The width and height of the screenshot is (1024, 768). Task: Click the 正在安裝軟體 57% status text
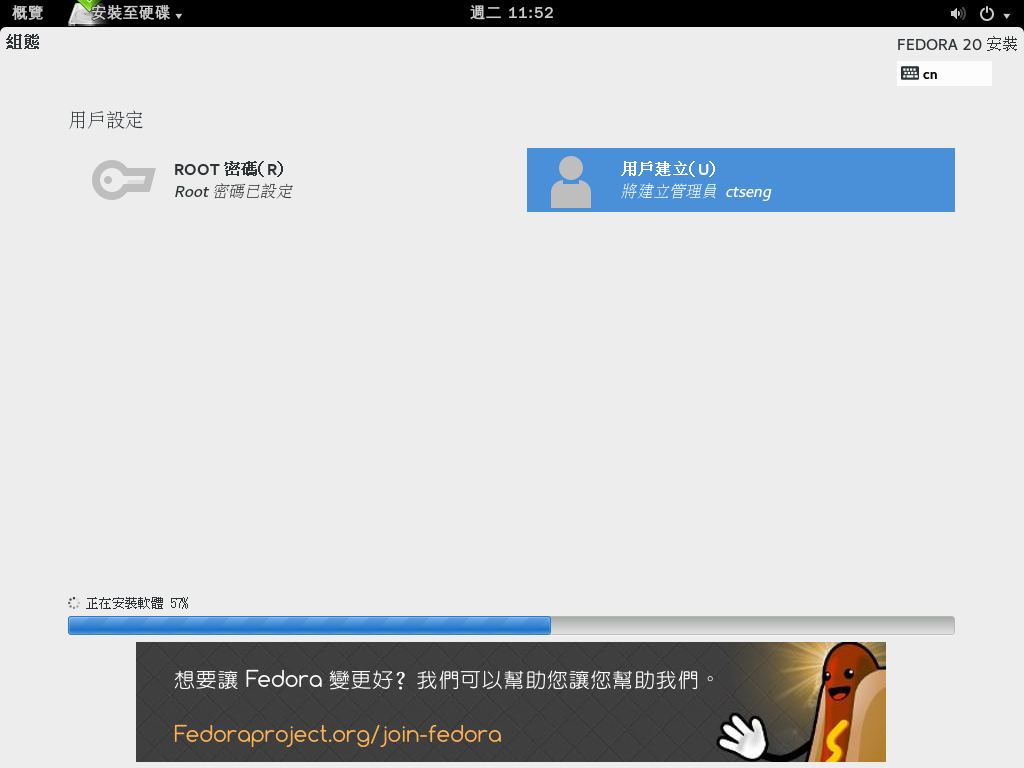tap(137, 603)
